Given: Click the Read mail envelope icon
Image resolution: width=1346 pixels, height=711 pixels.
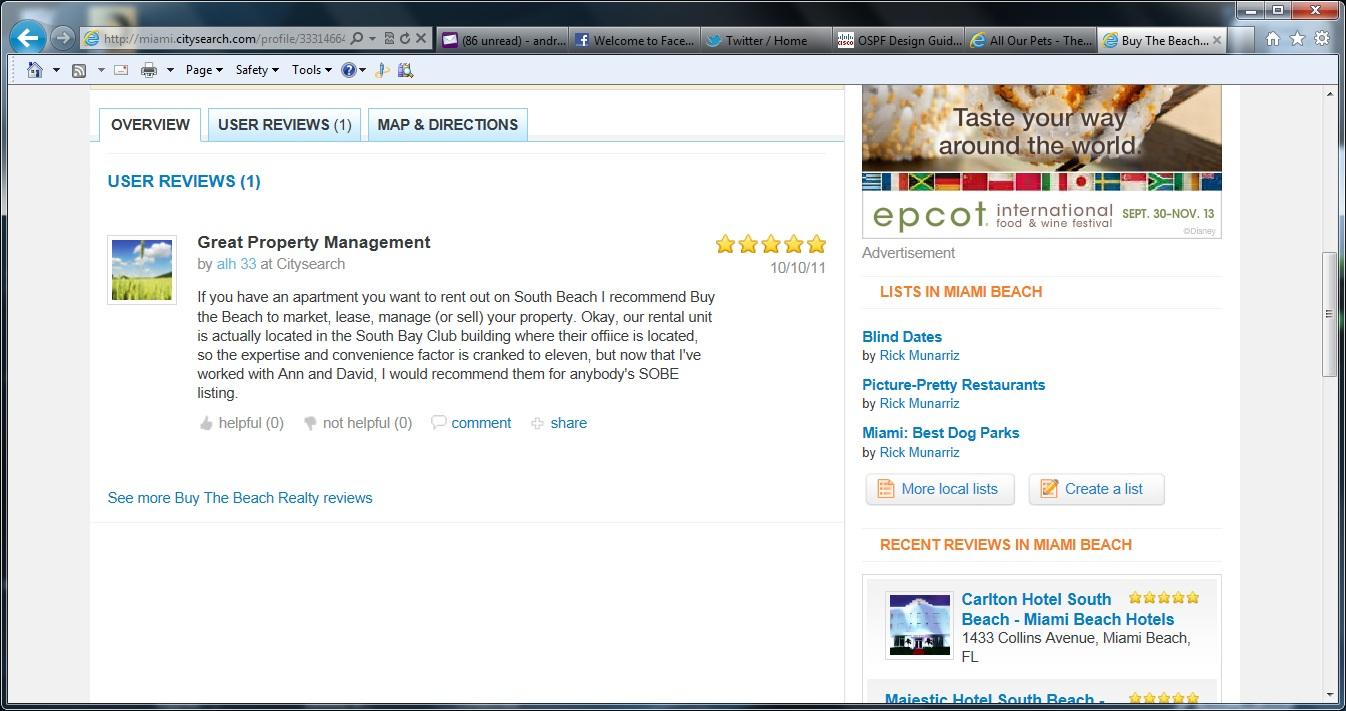Looking at the screenshot, I should point(121,70).
